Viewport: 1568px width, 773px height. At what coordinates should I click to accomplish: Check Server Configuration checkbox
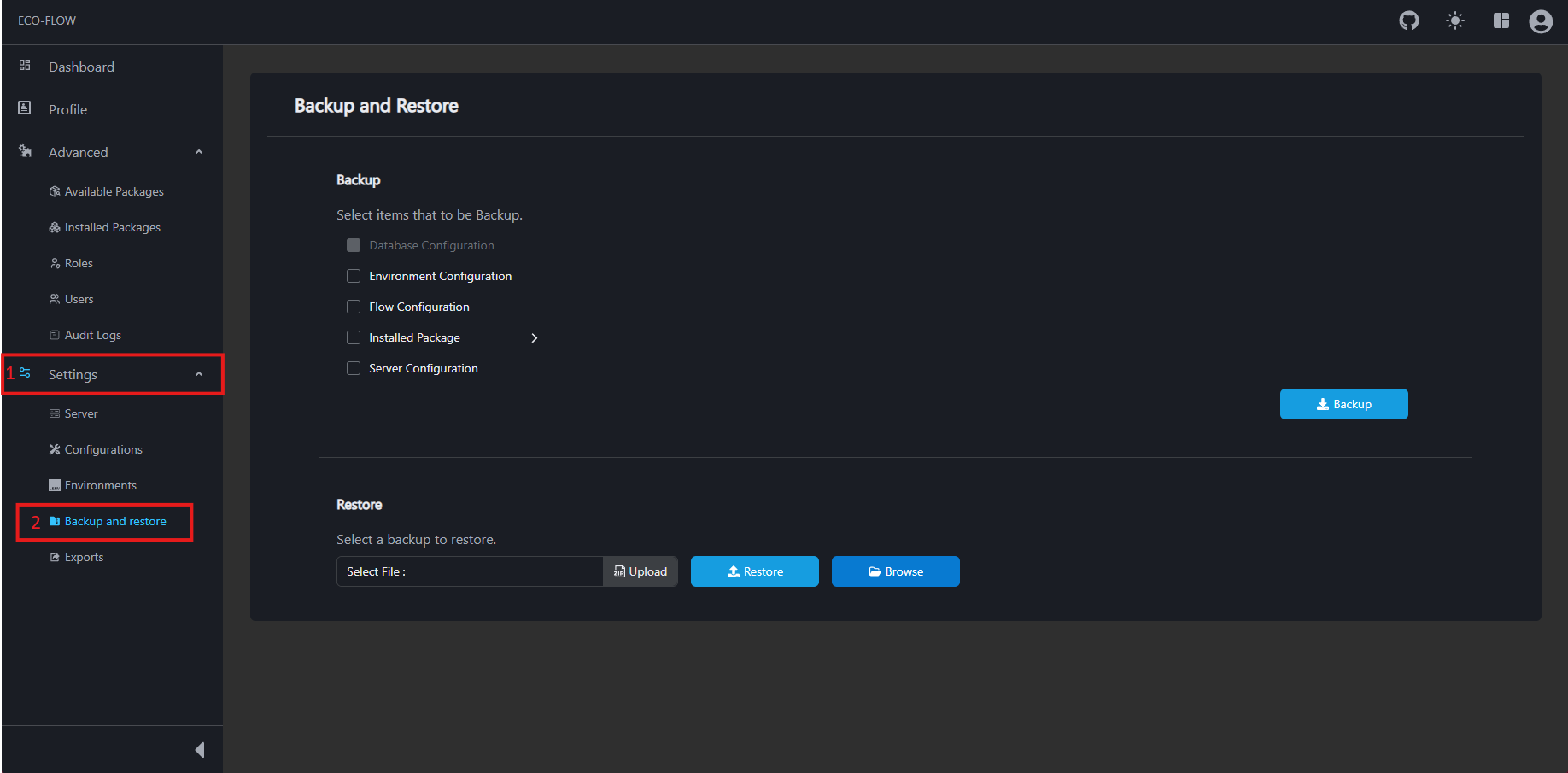pos(354,368)
